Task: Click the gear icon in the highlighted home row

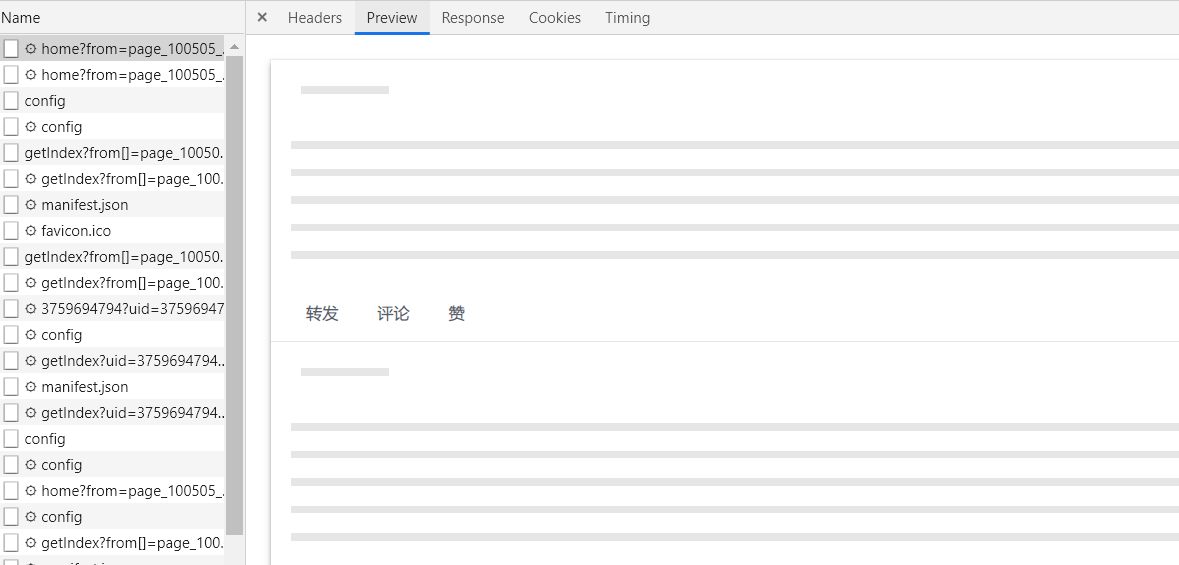Action: point(31,49)
